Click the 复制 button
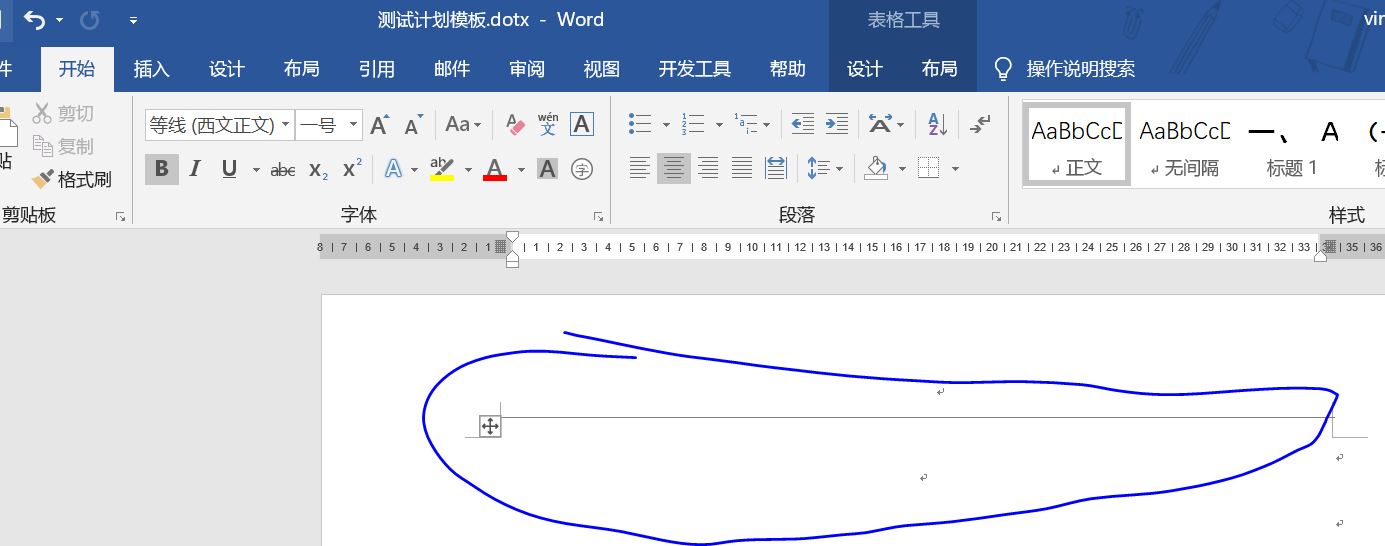This screenshot has width=1385, height=546. (x=63, y=146)
